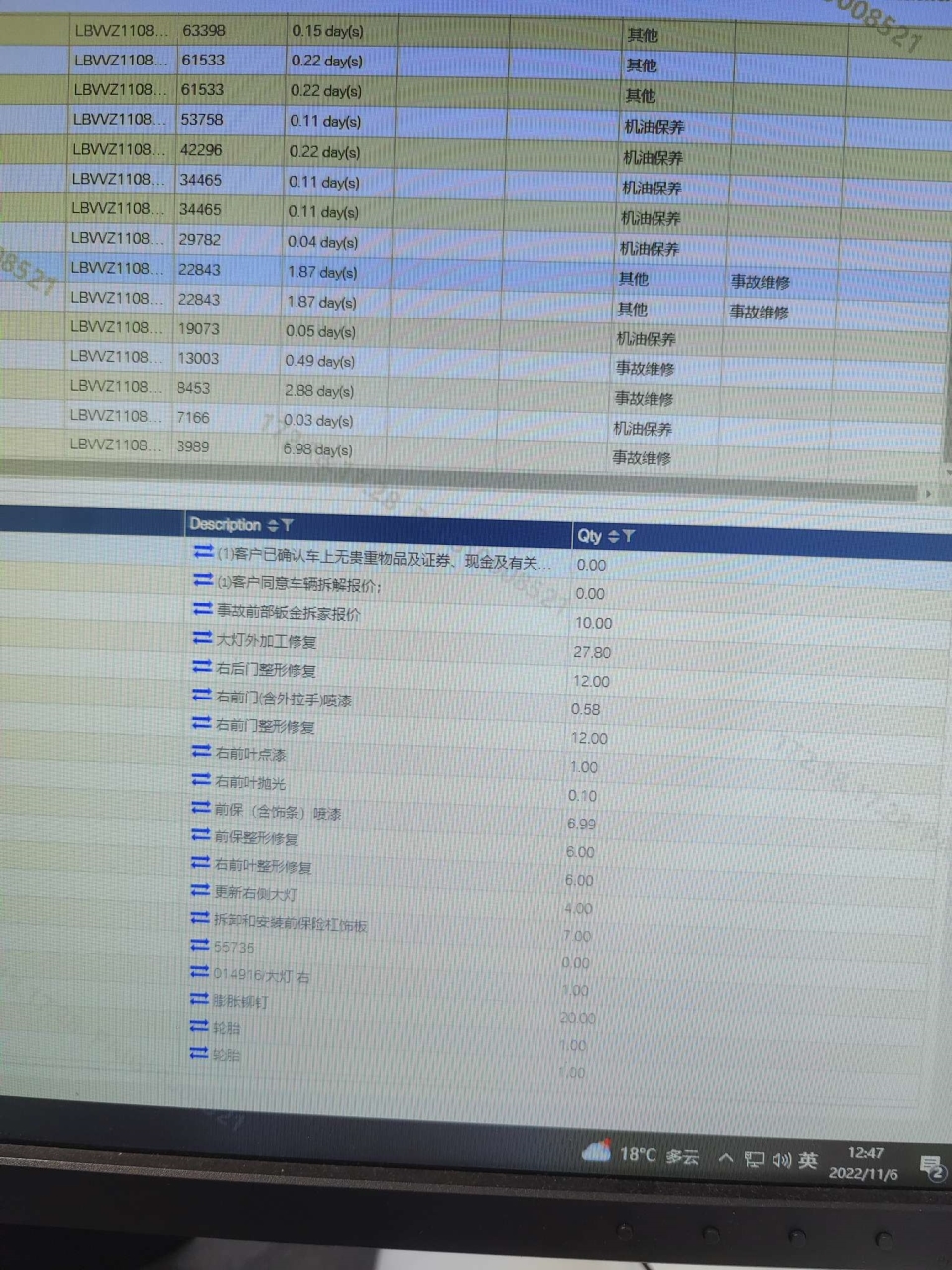The height and width of the screenshot is (1270, 952).
Task: Click 机油保养 in the 53758 row
Action: click(x=654, y=127)
